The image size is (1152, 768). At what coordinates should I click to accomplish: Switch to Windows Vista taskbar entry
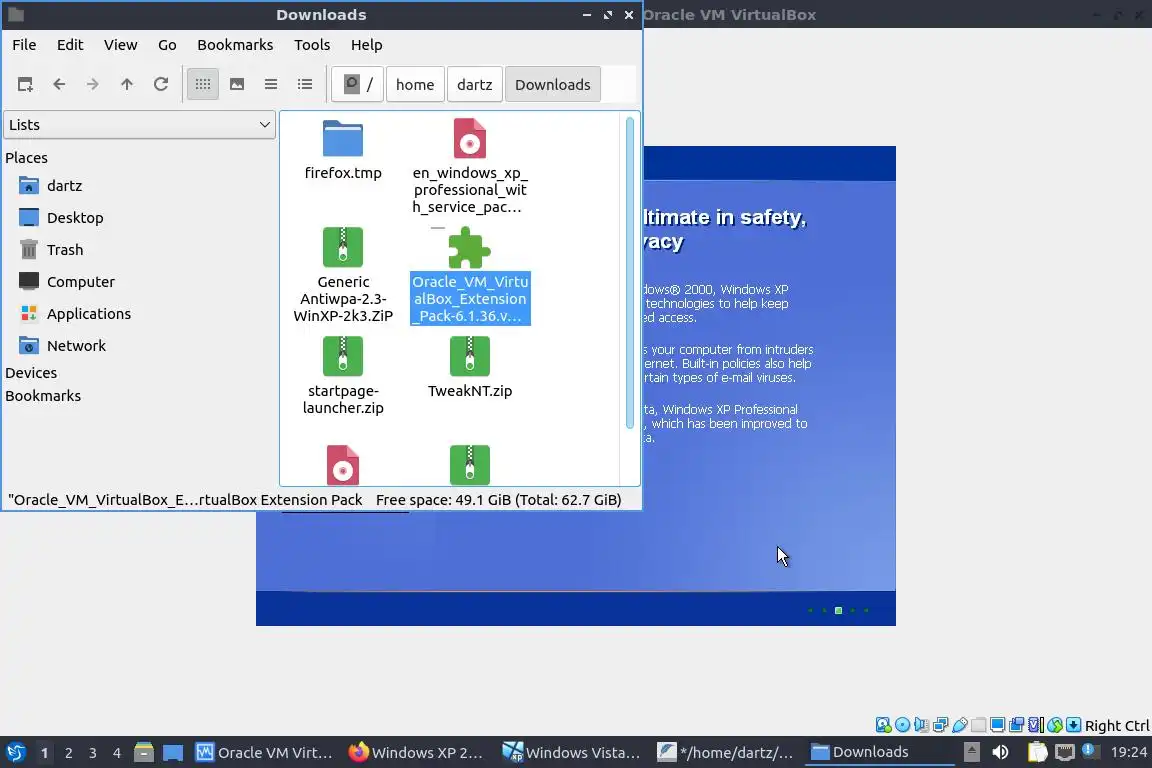point(571,753)
